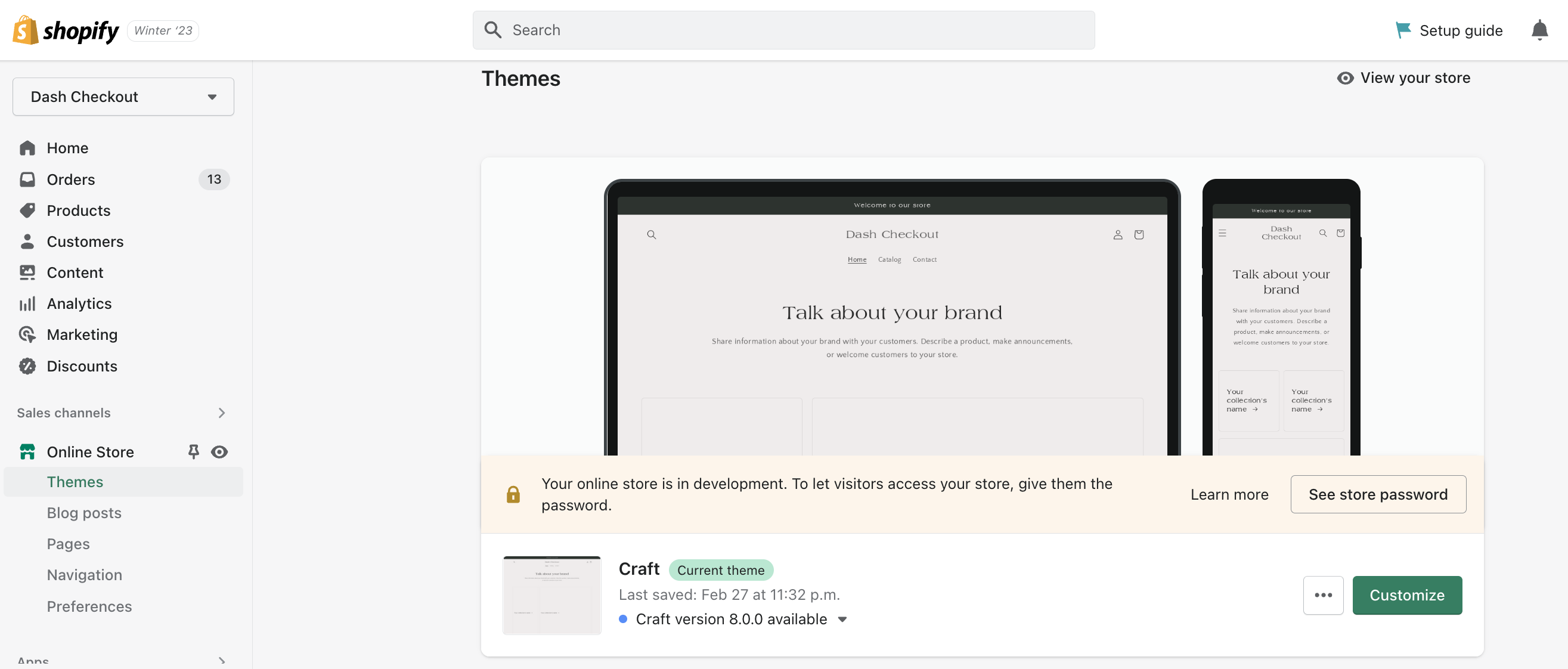Open Blog posts in the sidebar
This screenshot has width=1568, height=669.
pyautogui.click(x=84, y=513)
